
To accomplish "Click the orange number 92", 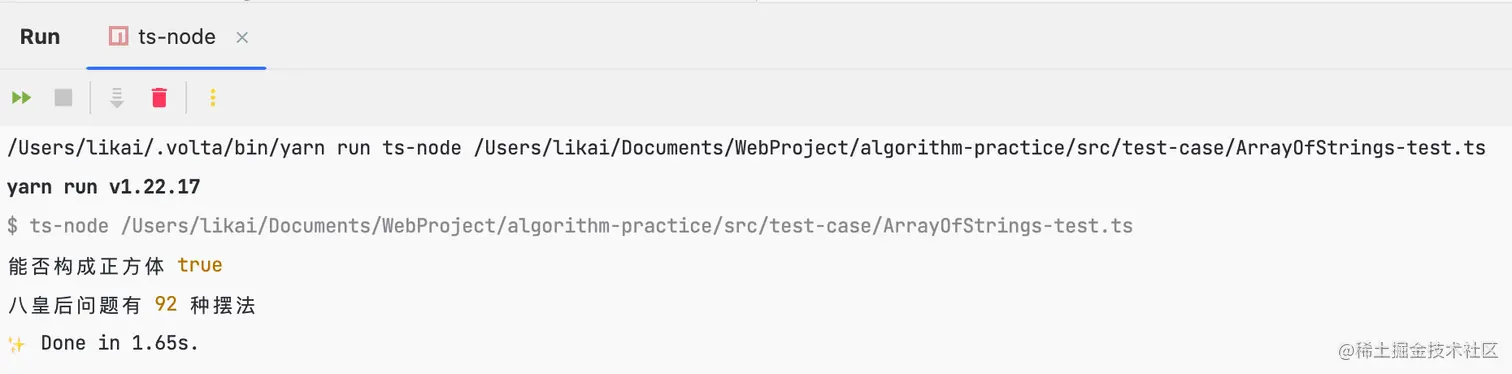I will pos(166,305).
